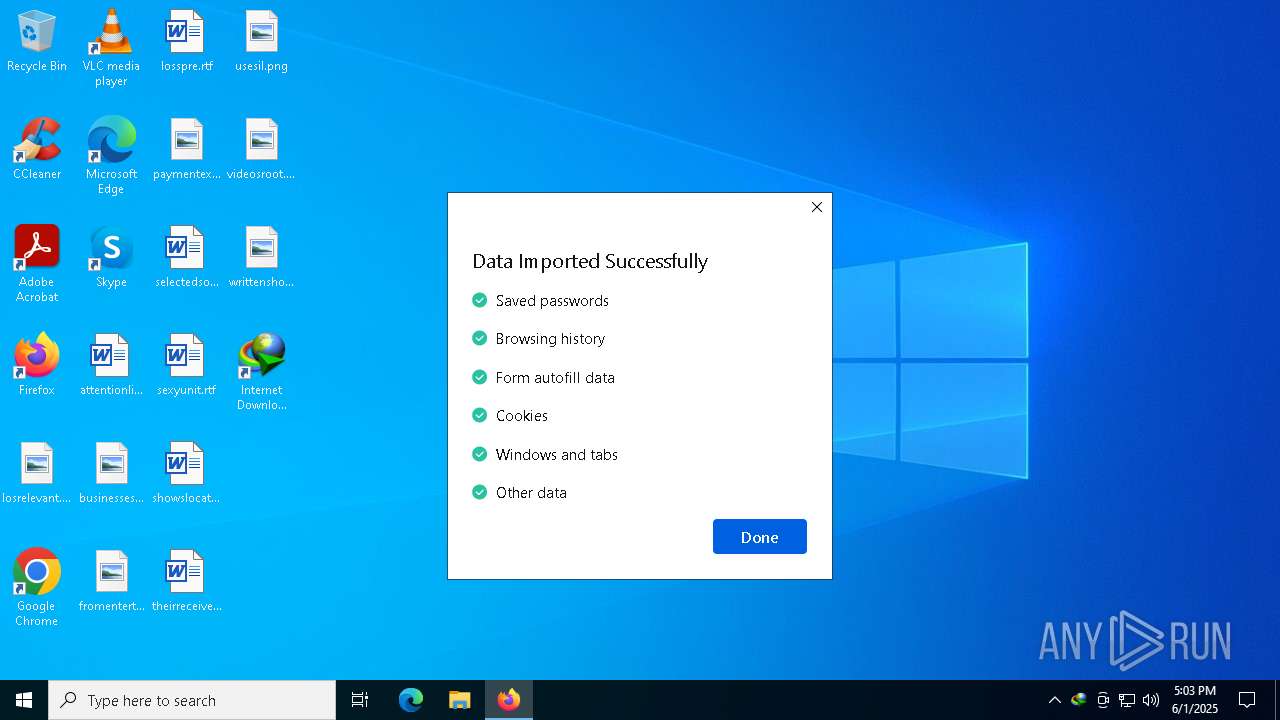Viewport: 1280px width, 720px height.
Task: Open Task View on the taskbar
Action: click(x=360, y=700)
